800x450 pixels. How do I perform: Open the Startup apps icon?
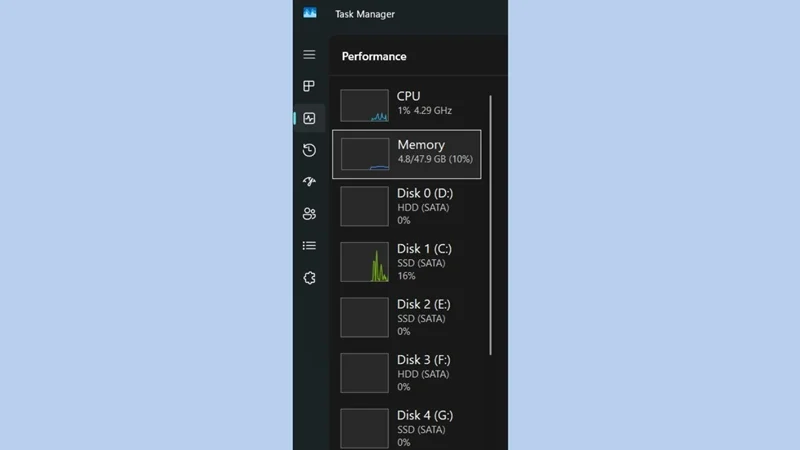pyautogui.click(x=309, y=182)
